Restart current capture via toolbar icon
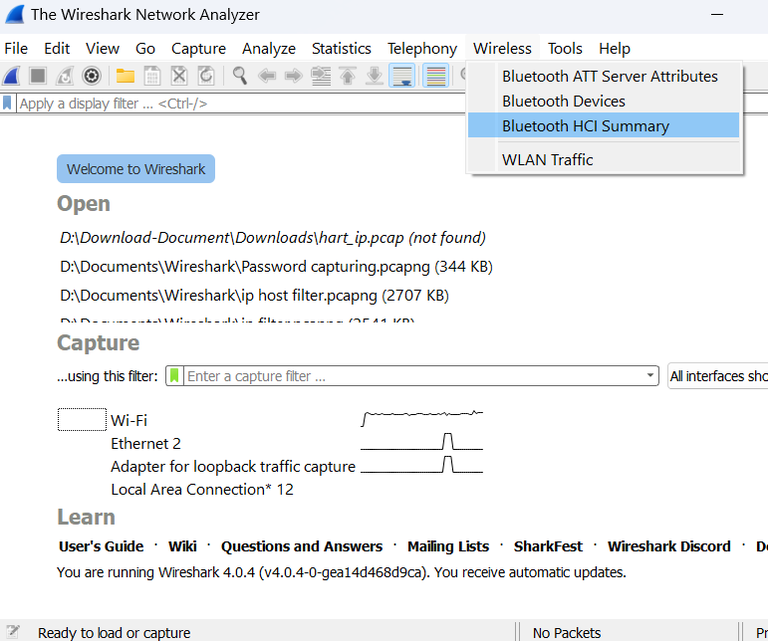 (65, 76)
